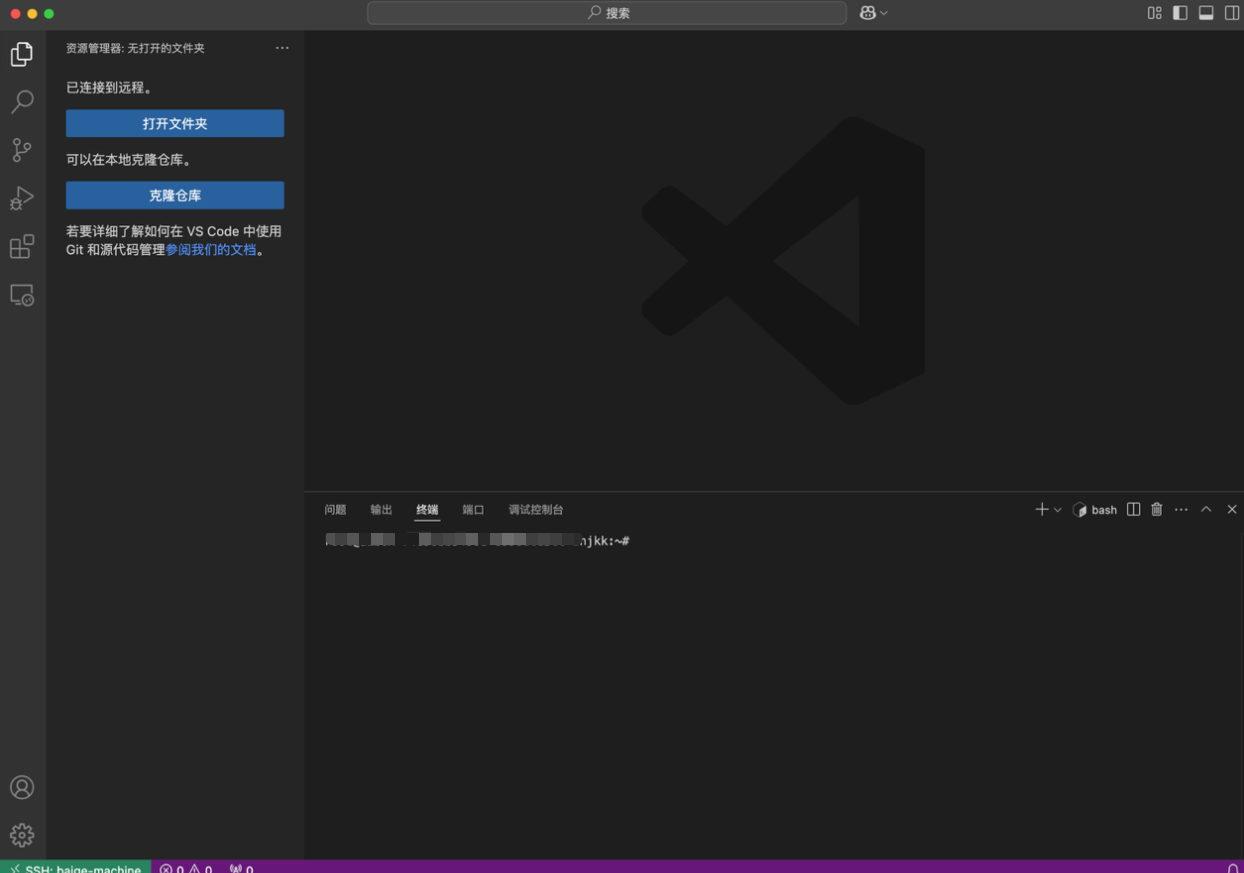Open the Accounts menu icon
Viewport: 1244px width, 873px height.
[22, 787]
